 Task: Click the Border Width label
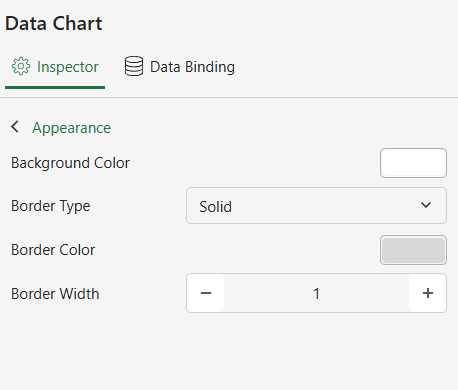tap(55, 294)
